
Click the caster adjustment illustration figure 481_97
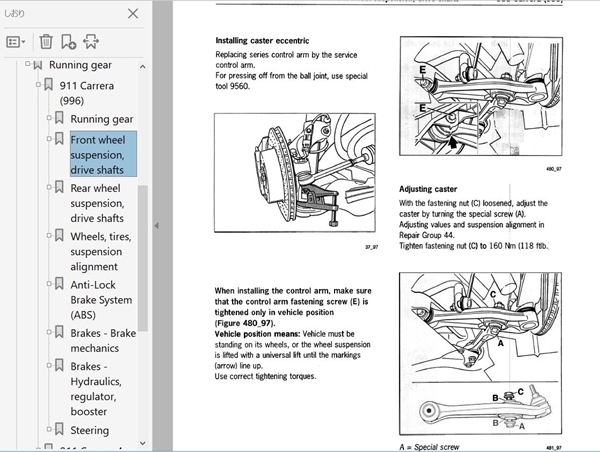tap(480, 354)
